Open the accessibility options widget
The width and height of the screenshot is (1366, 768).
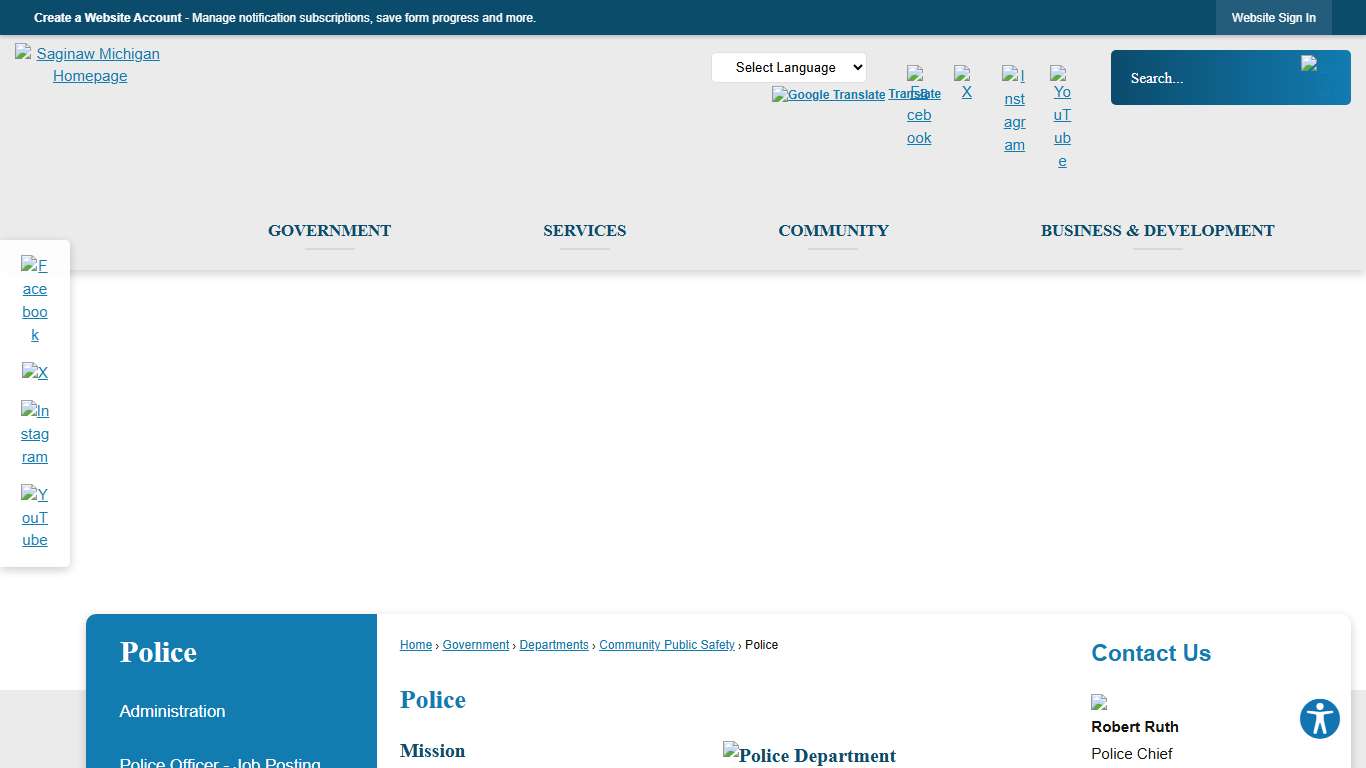(x=1319, y=719)
